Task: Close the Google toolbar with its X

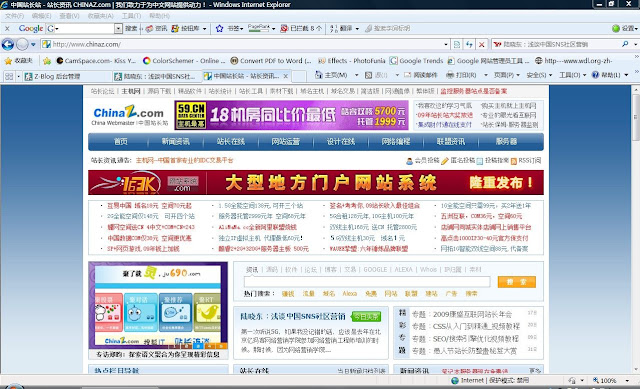Action: (x=7, y=28)
